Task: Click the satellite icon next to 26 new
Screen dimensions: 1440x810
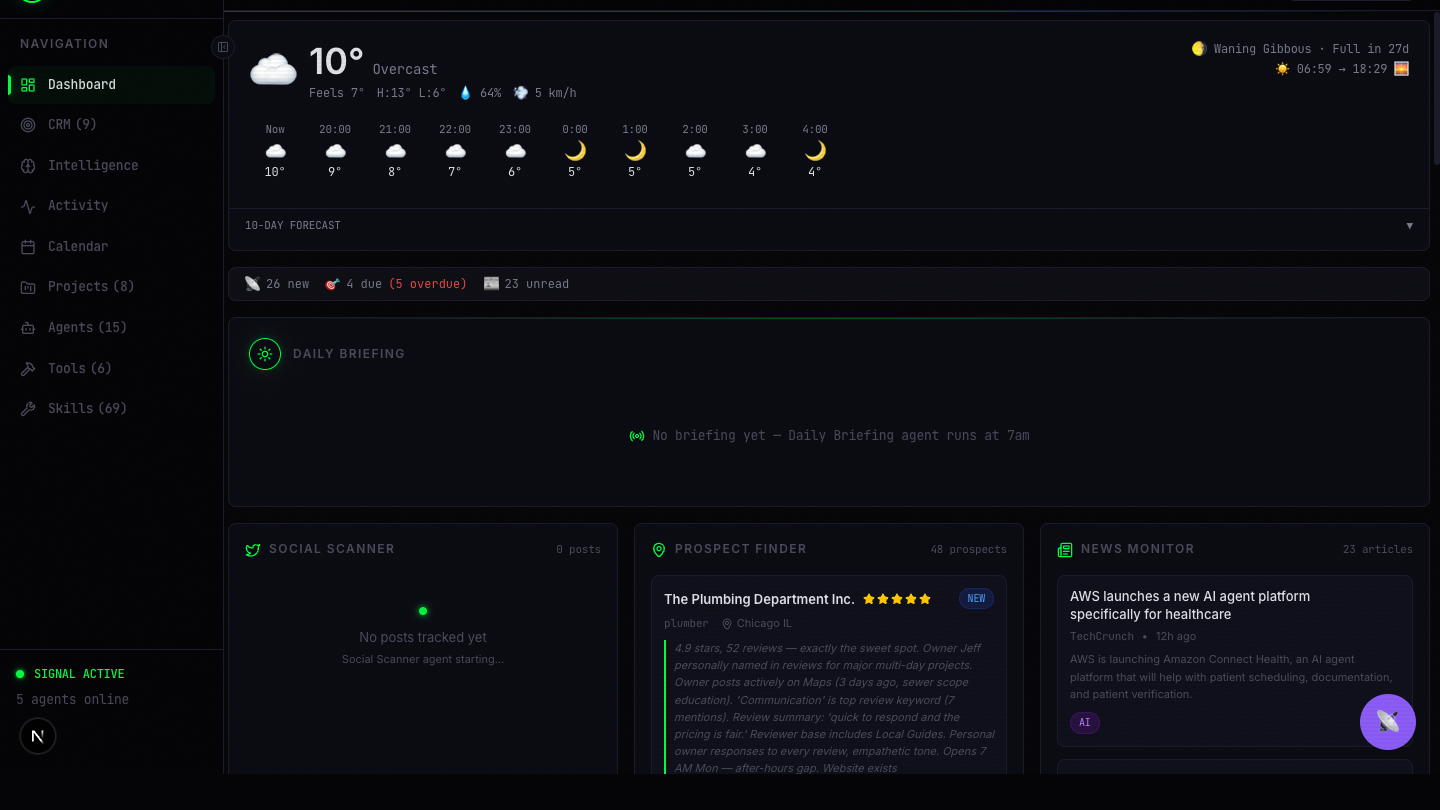Action: (x=252, y=283)
